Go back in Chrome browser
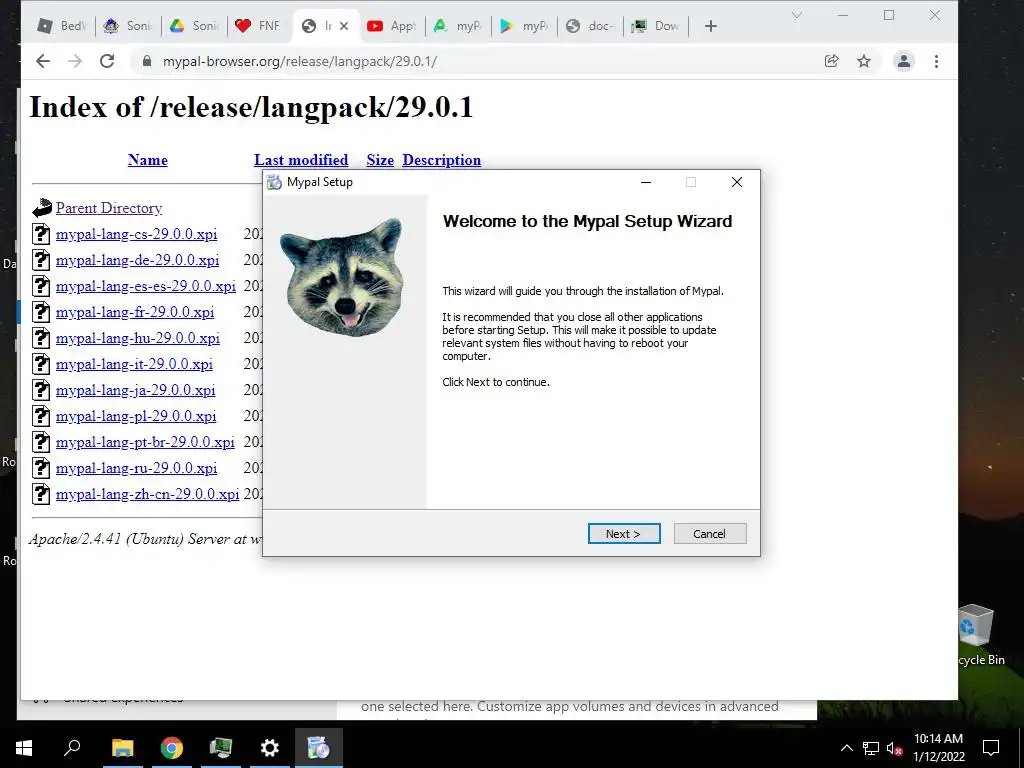 pyautogui.click(x=43, y=61)
